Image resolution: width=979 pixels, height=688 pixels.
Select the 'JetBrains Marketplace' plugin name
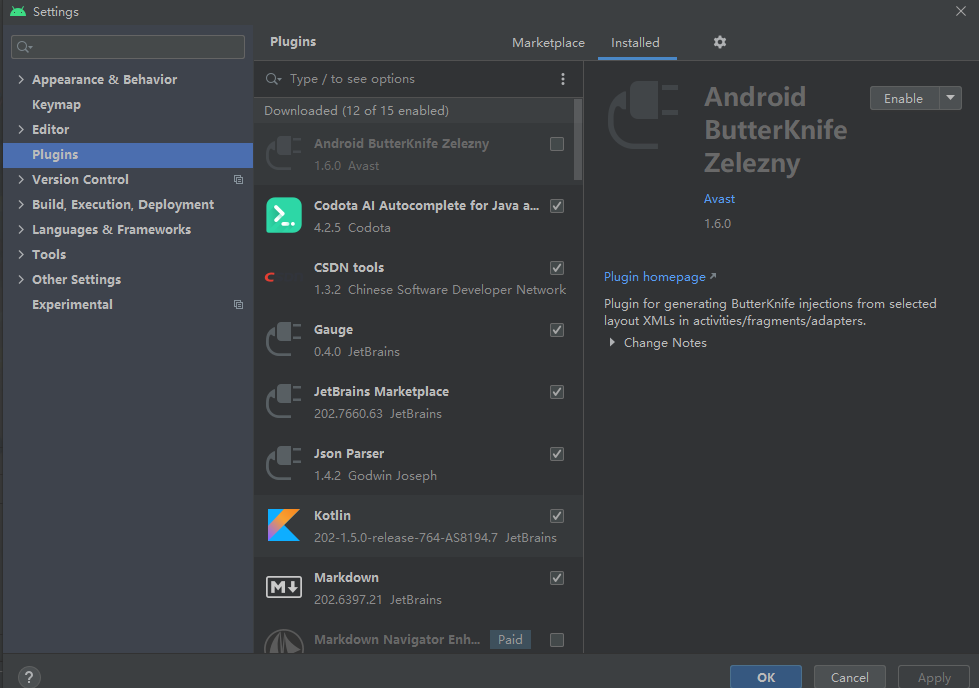tap(381, 391)
